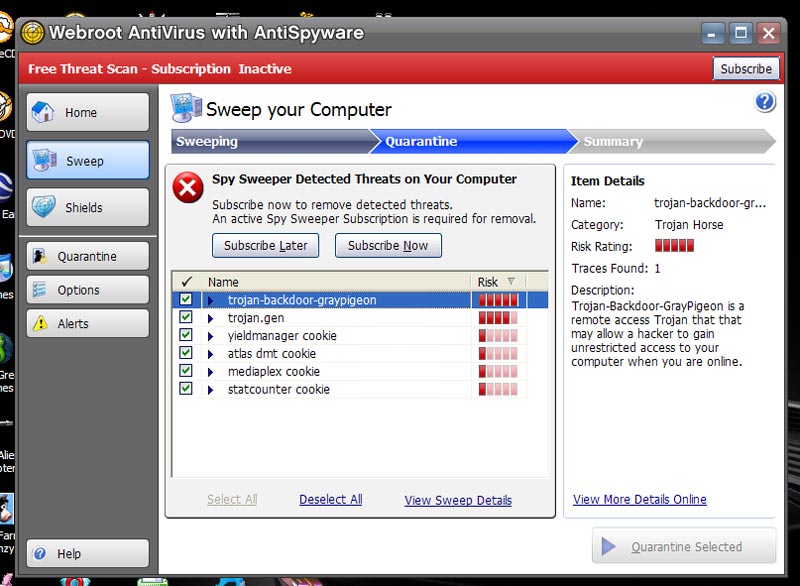Click Subscribe Now button
The width and height of the screenshot is (800, 586).
pos(388,245)
